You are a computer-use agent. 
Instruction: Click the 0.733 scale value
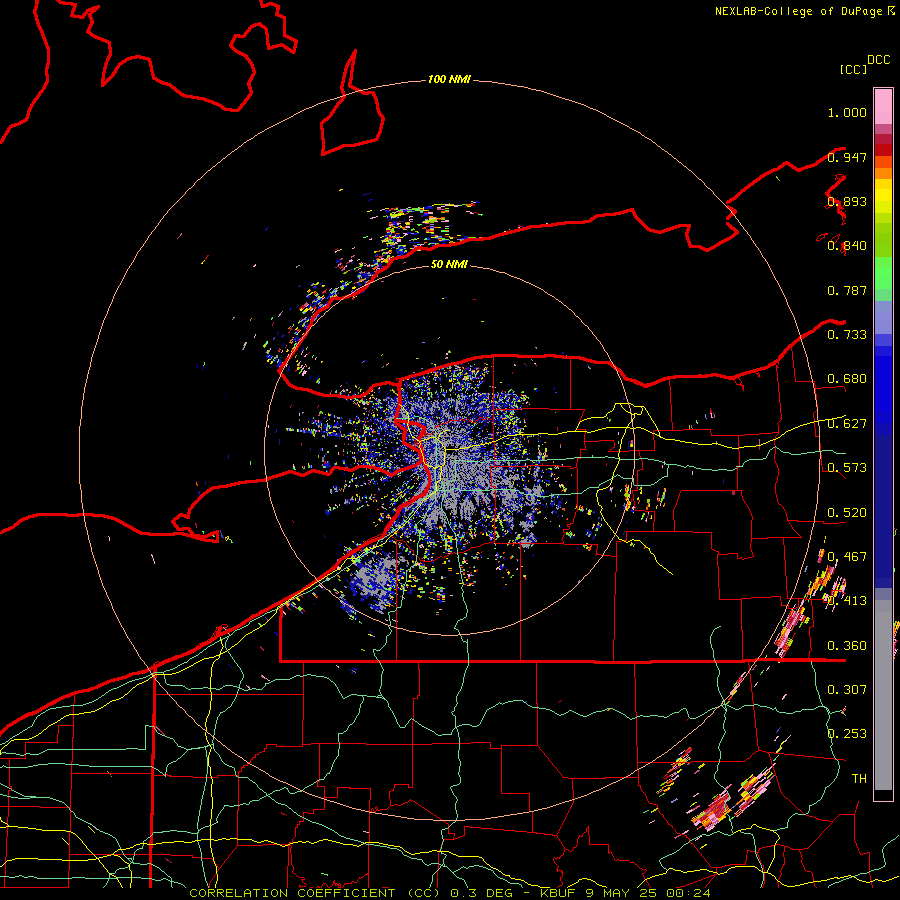click(847, 335)
